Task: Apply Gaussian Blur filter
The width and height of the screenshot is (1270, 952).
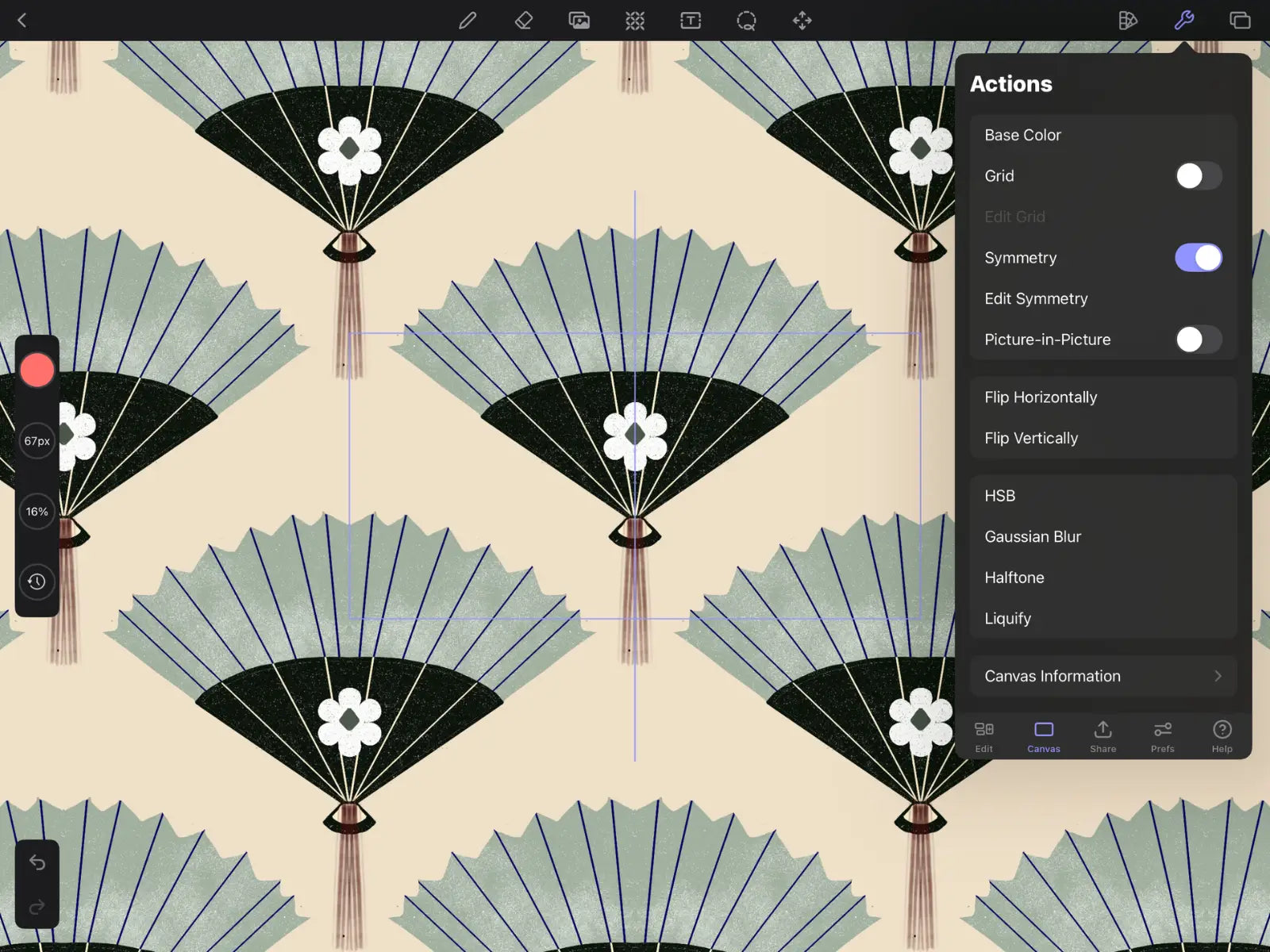Action: [x=1103, y=537]
